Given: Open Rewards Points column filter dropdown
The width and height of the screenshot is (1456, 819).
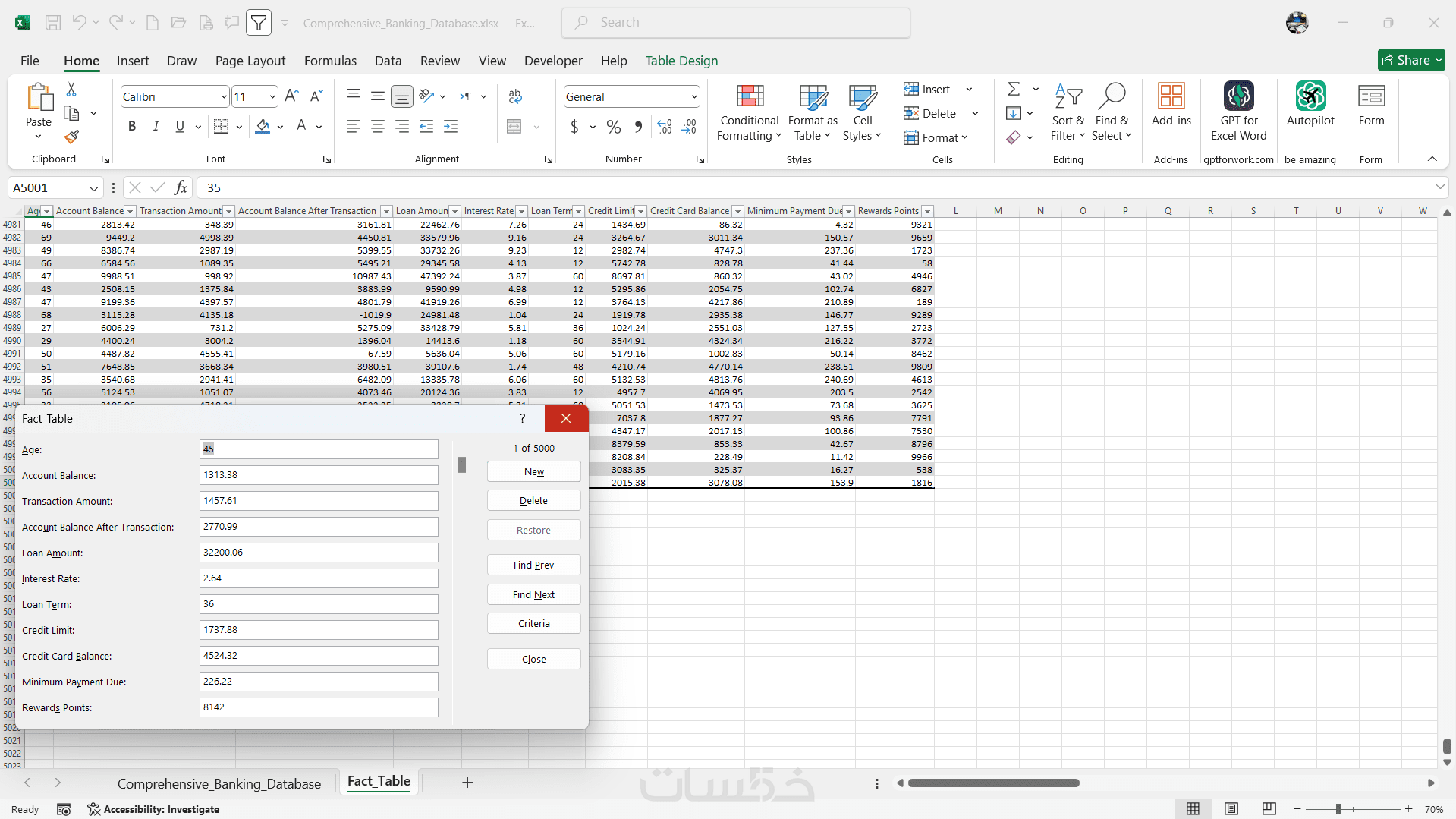Looking at the screenshot, I should (x=927, y=211).
